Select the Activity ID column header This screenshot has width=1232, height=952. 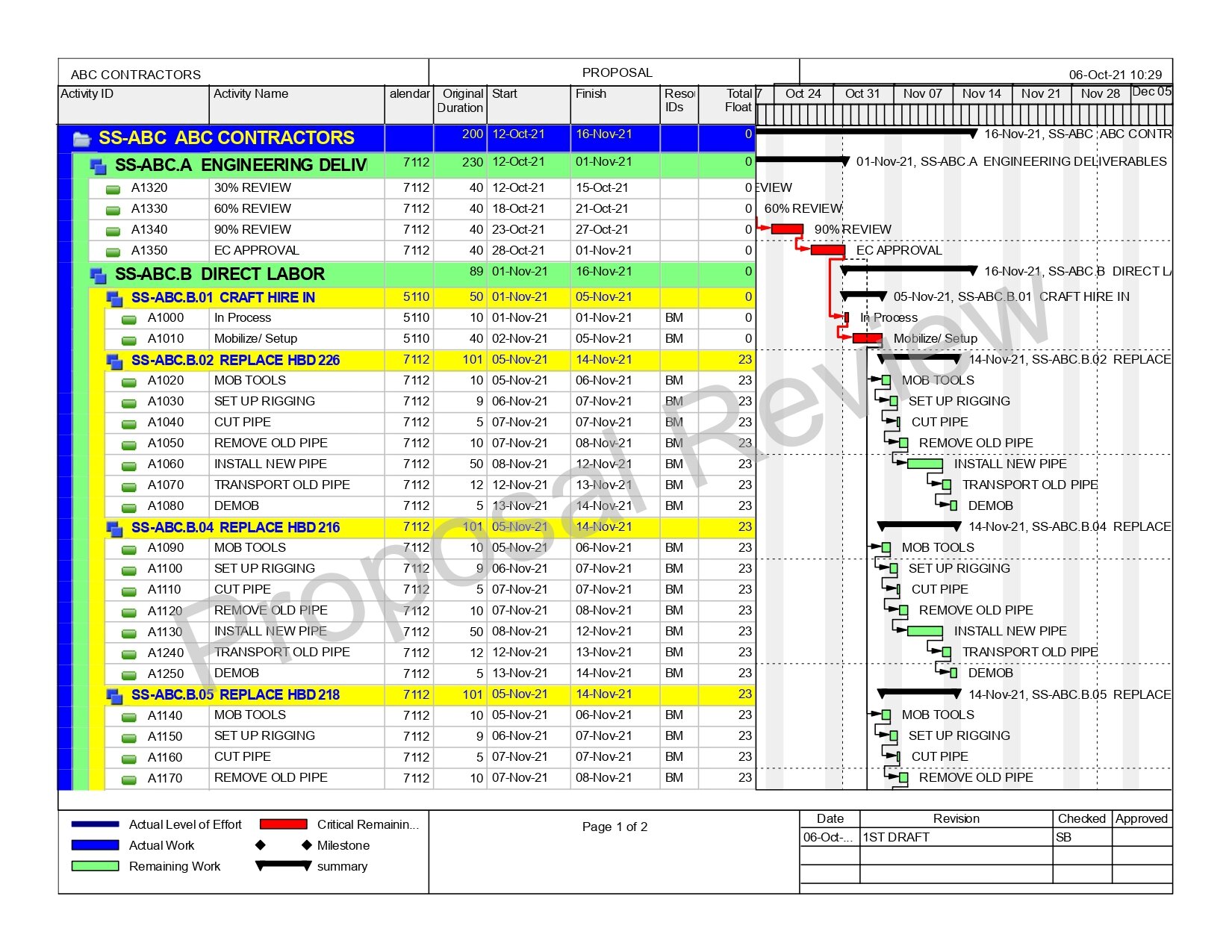tap(134, 105)
